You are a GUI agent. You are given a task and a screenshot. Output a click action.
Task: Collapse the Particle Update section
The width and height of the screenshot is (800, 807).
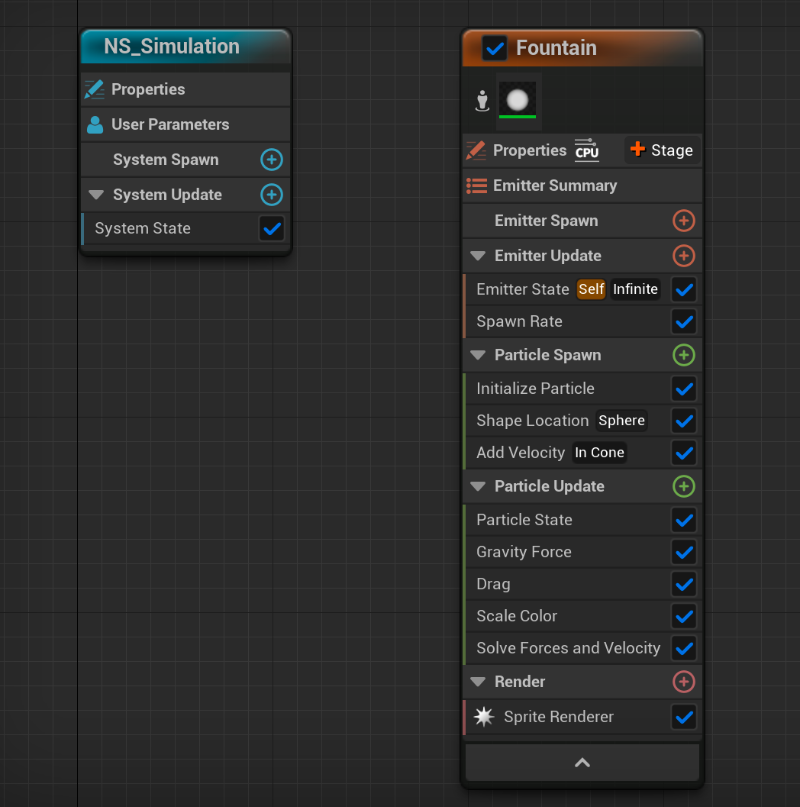click(478, 487)
